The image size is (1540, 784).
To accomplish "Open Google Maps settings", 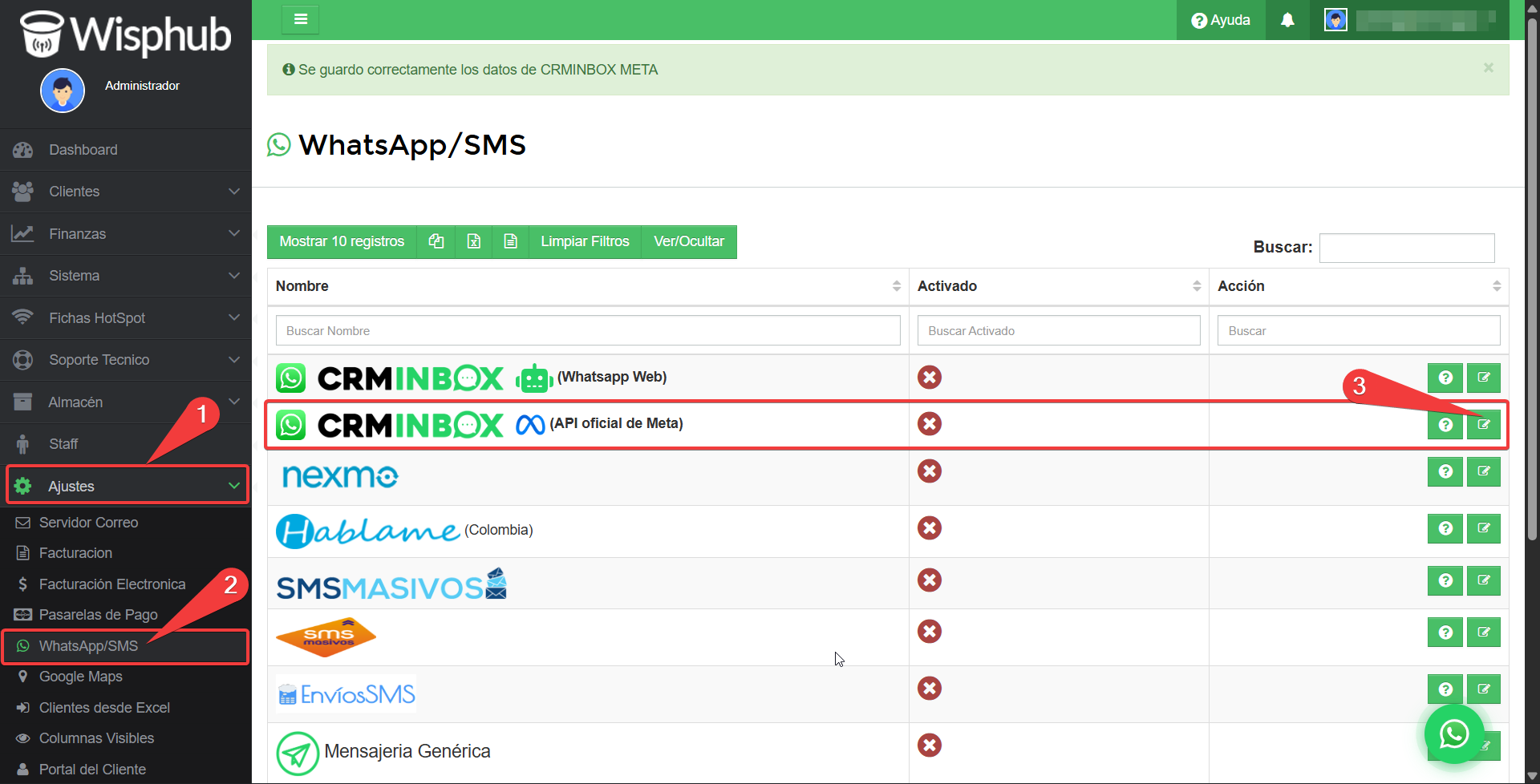I will 126,677.
